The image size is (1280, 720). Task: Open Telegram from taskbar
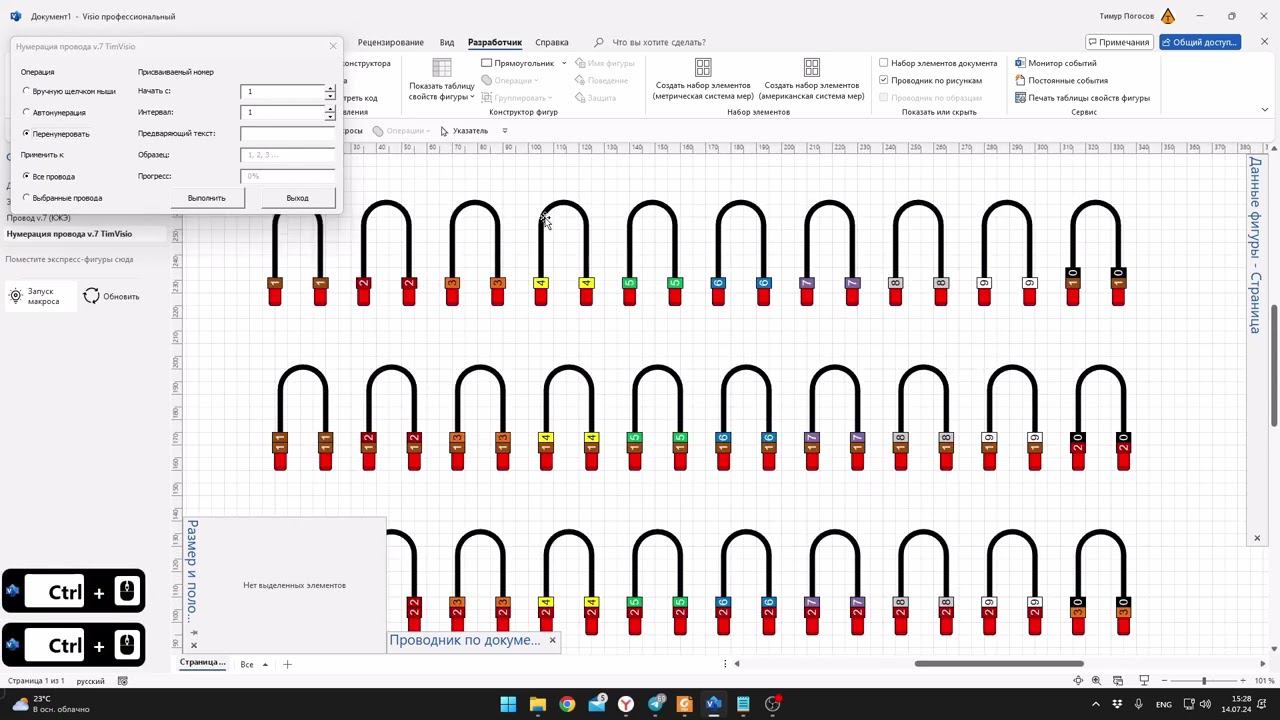point(655,704)
